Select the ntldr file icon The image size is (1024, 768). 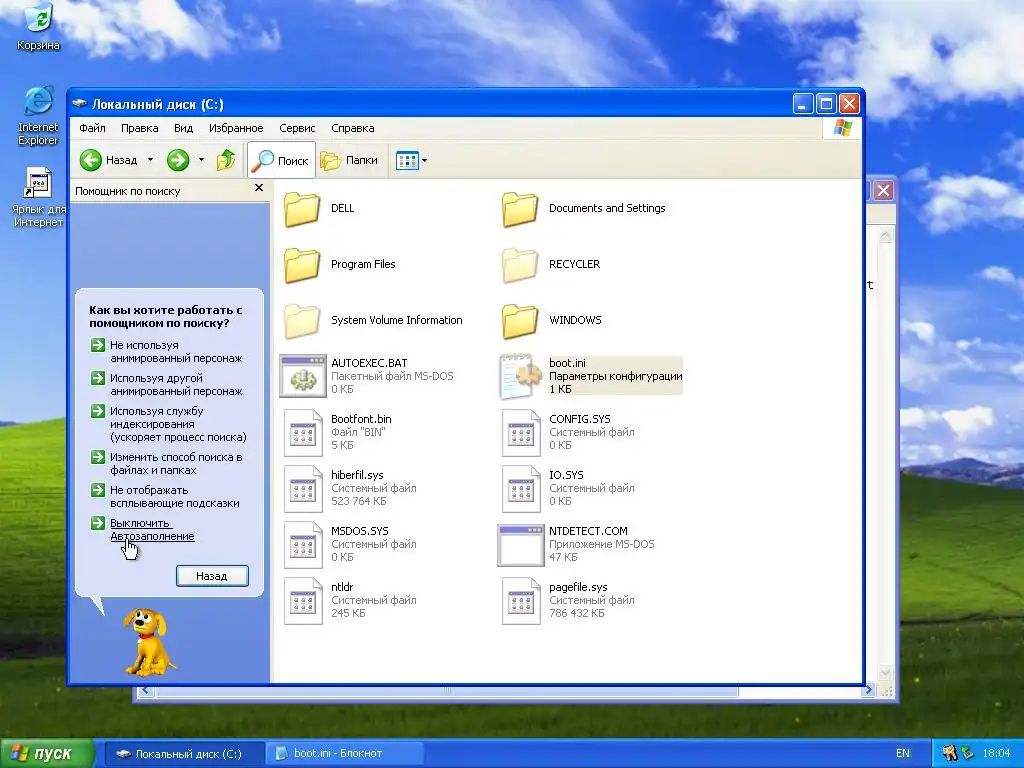pos(303,601)
